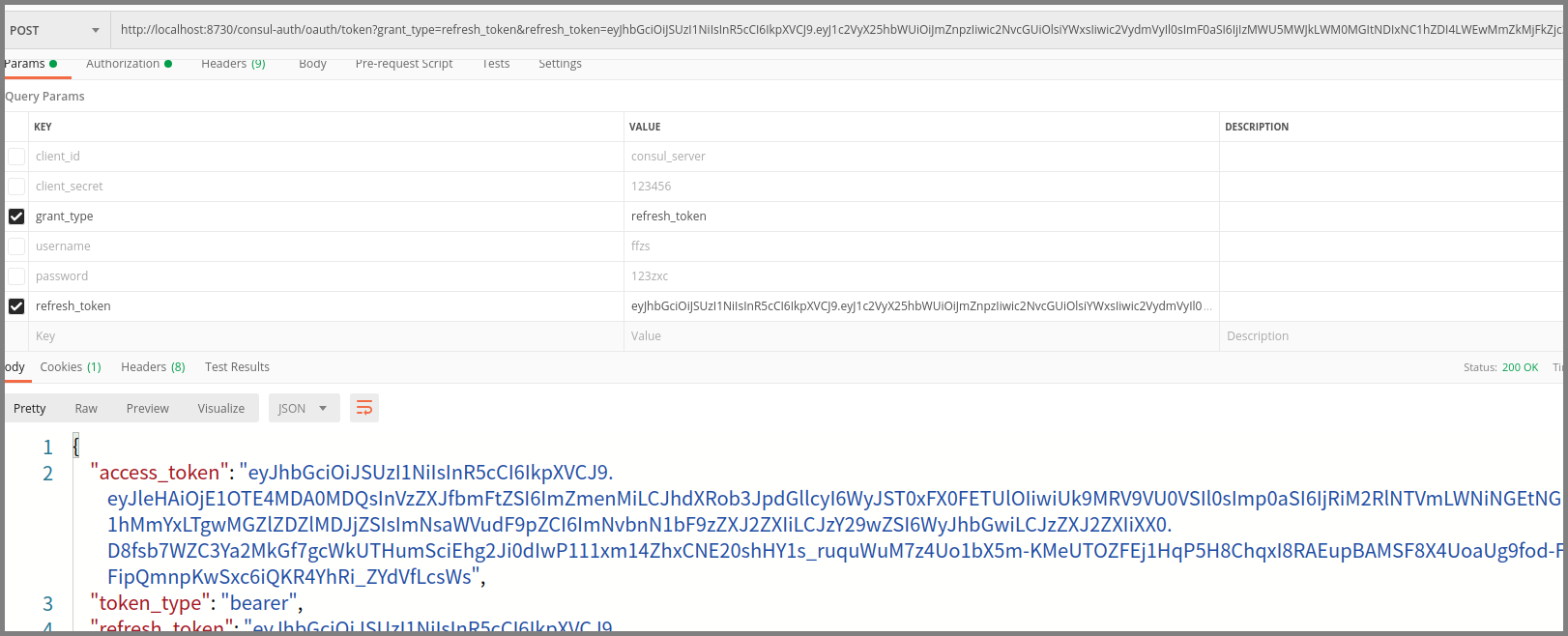Screen dimensions: 1568x636
Task: Click the client_id key cell
Action: click(327, 157)
